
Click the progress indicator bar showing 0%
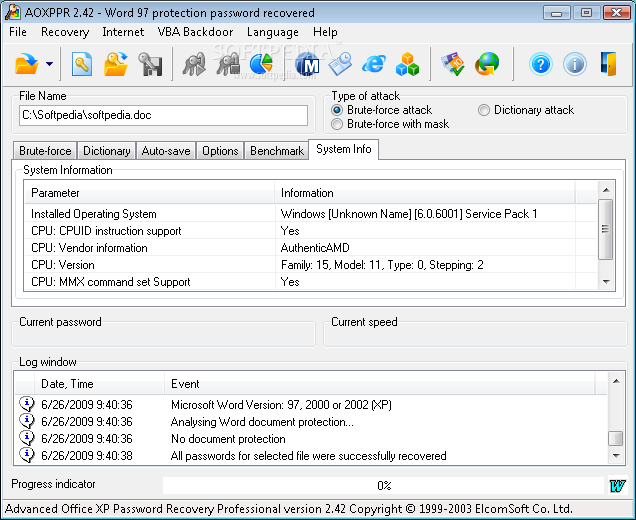(384, 485)
